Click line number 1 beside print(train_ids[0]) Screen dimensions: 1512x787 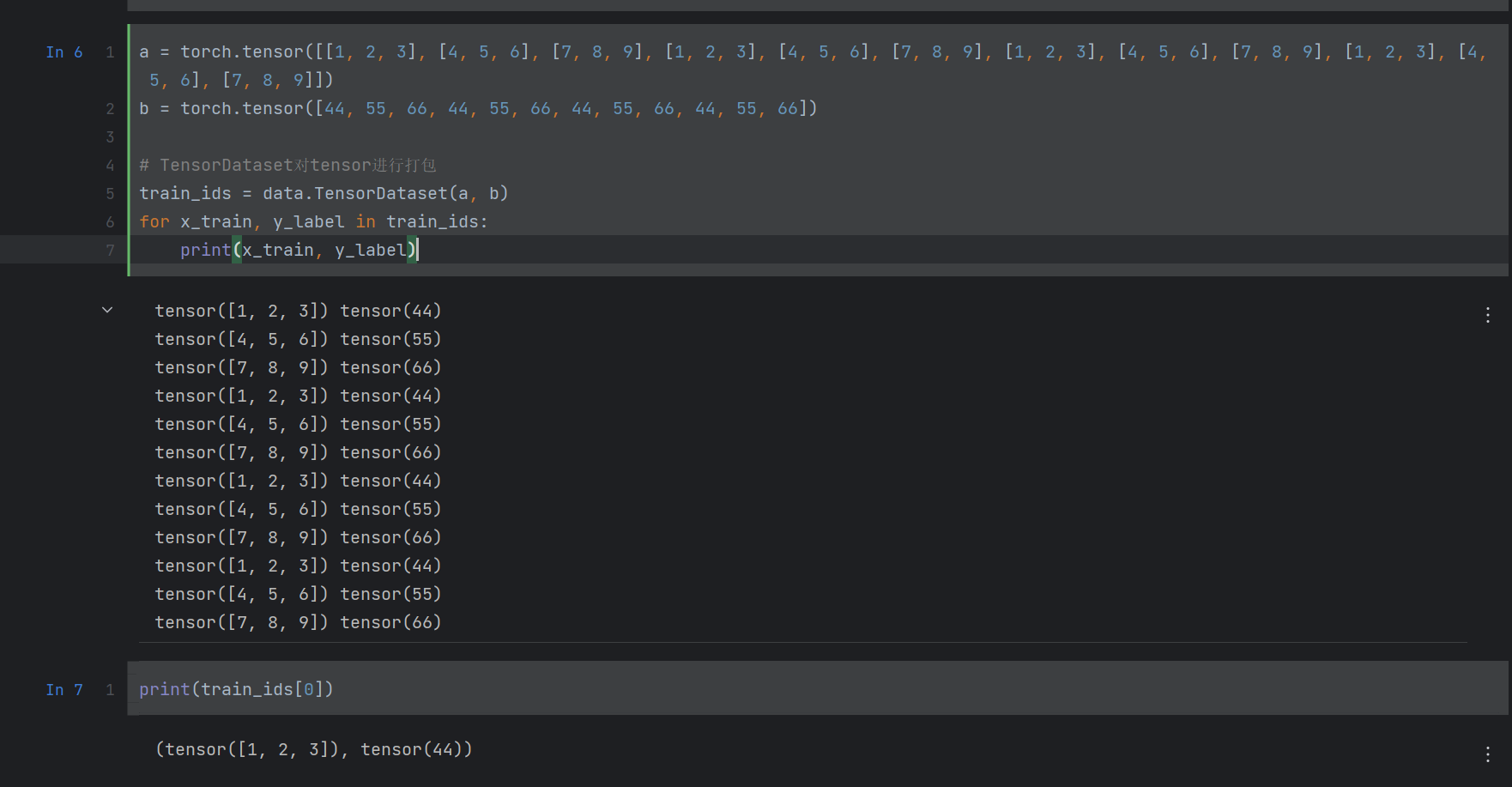pyautogui.click(x=110, y=690)
